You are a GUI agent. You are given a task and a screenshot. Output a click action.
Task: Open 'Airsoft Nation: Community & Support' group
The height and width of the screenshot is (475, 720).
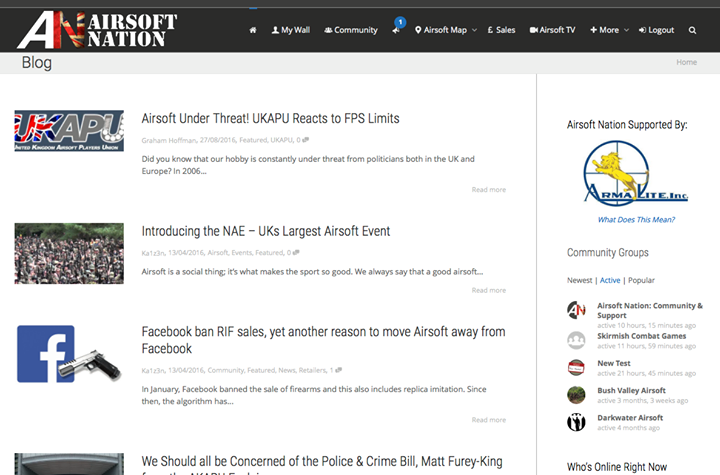tap(650, 311)
